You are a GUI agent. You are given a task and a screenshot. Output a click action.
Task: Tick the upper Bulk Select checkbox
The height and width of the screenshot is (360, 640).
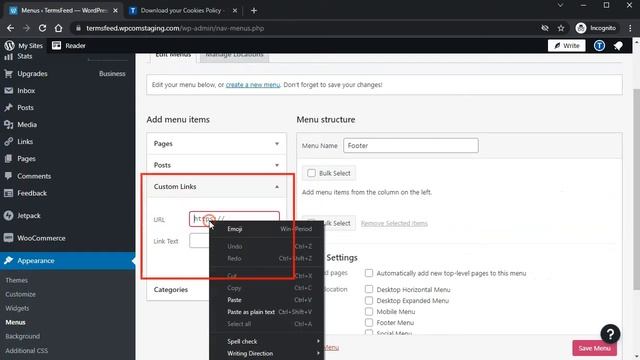pos(311,173)
